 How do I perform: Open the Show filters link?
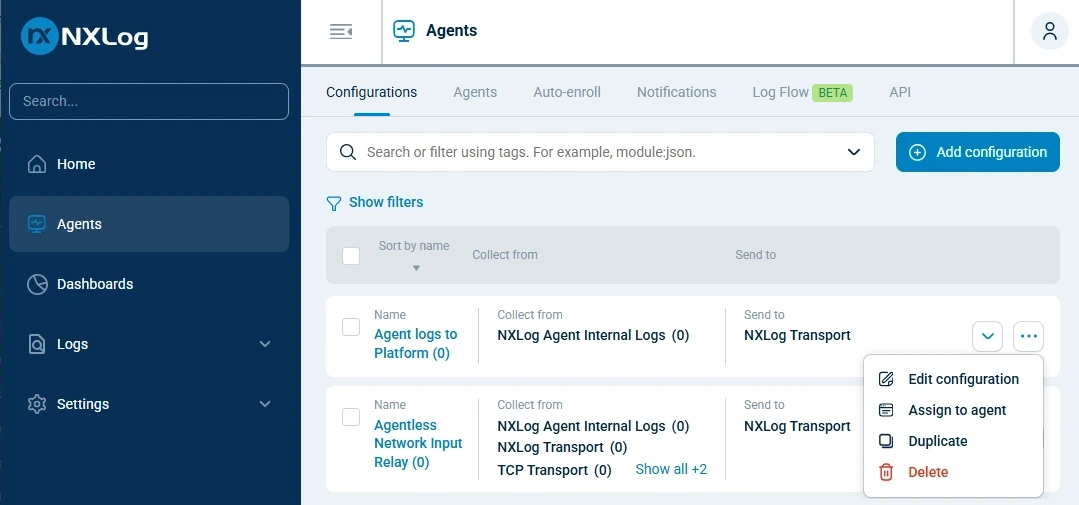point(385,202)
